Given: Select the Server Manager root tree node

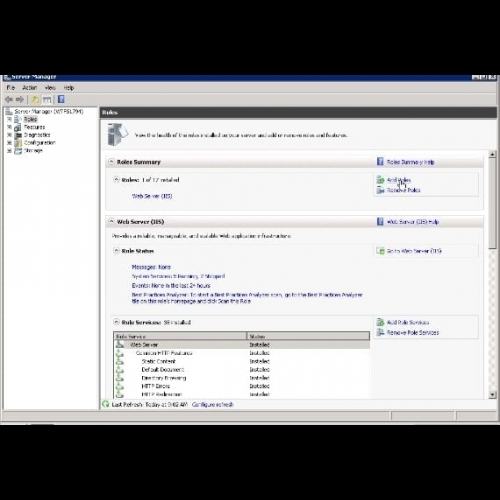Looking at the screenshot, I should click(49, 111).
